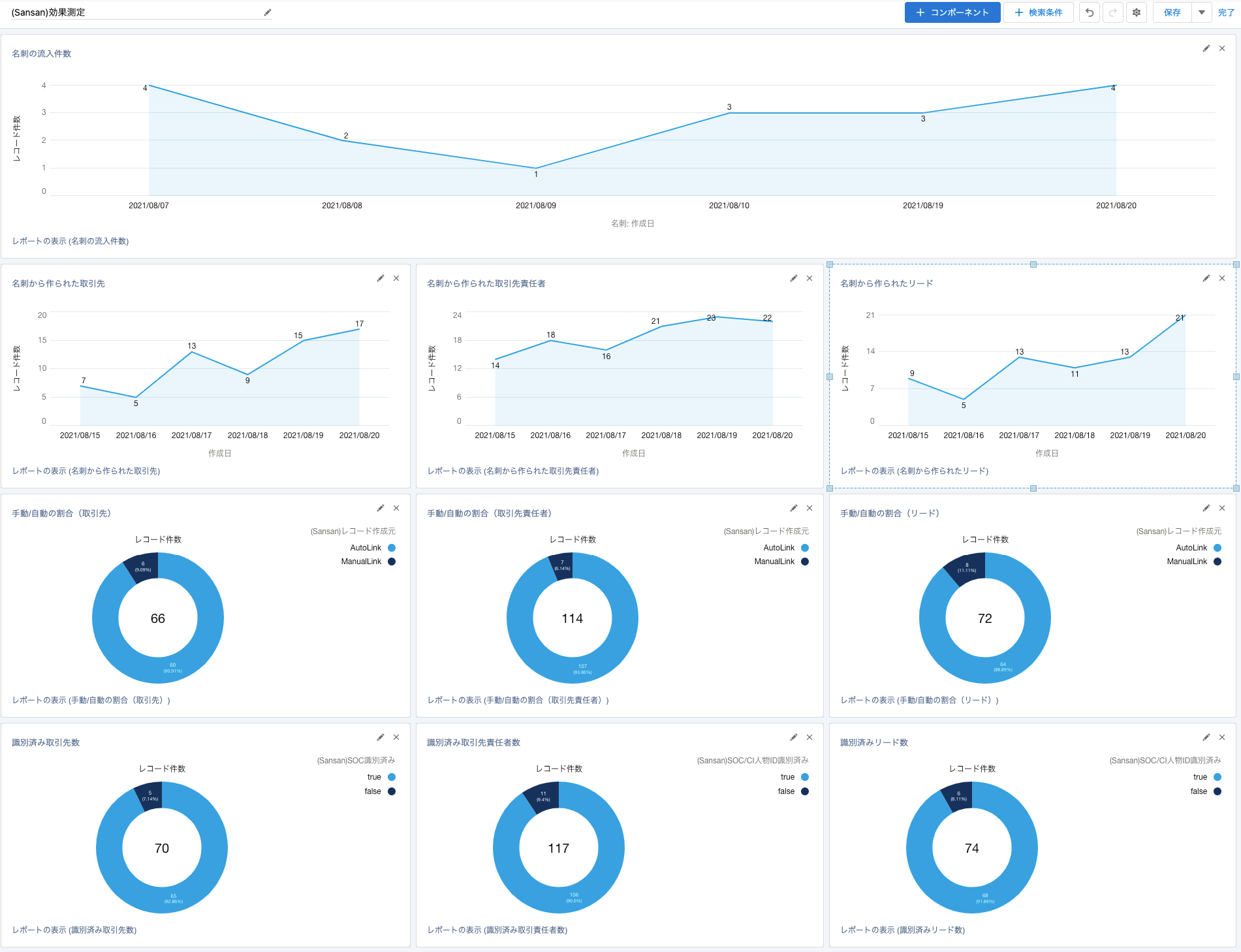Add a new コンポーネント

[952, 12]
